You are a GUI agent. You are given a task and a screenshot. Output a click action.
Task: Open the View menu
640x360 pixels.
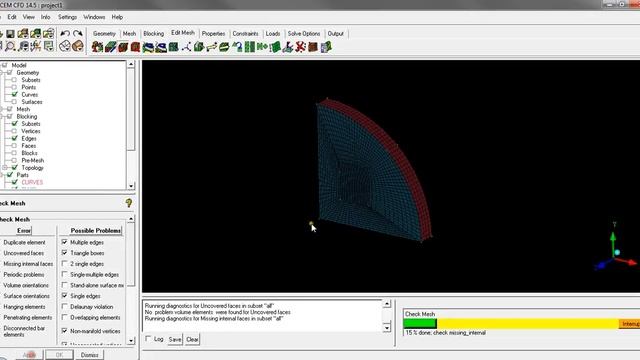pos(29,17)
